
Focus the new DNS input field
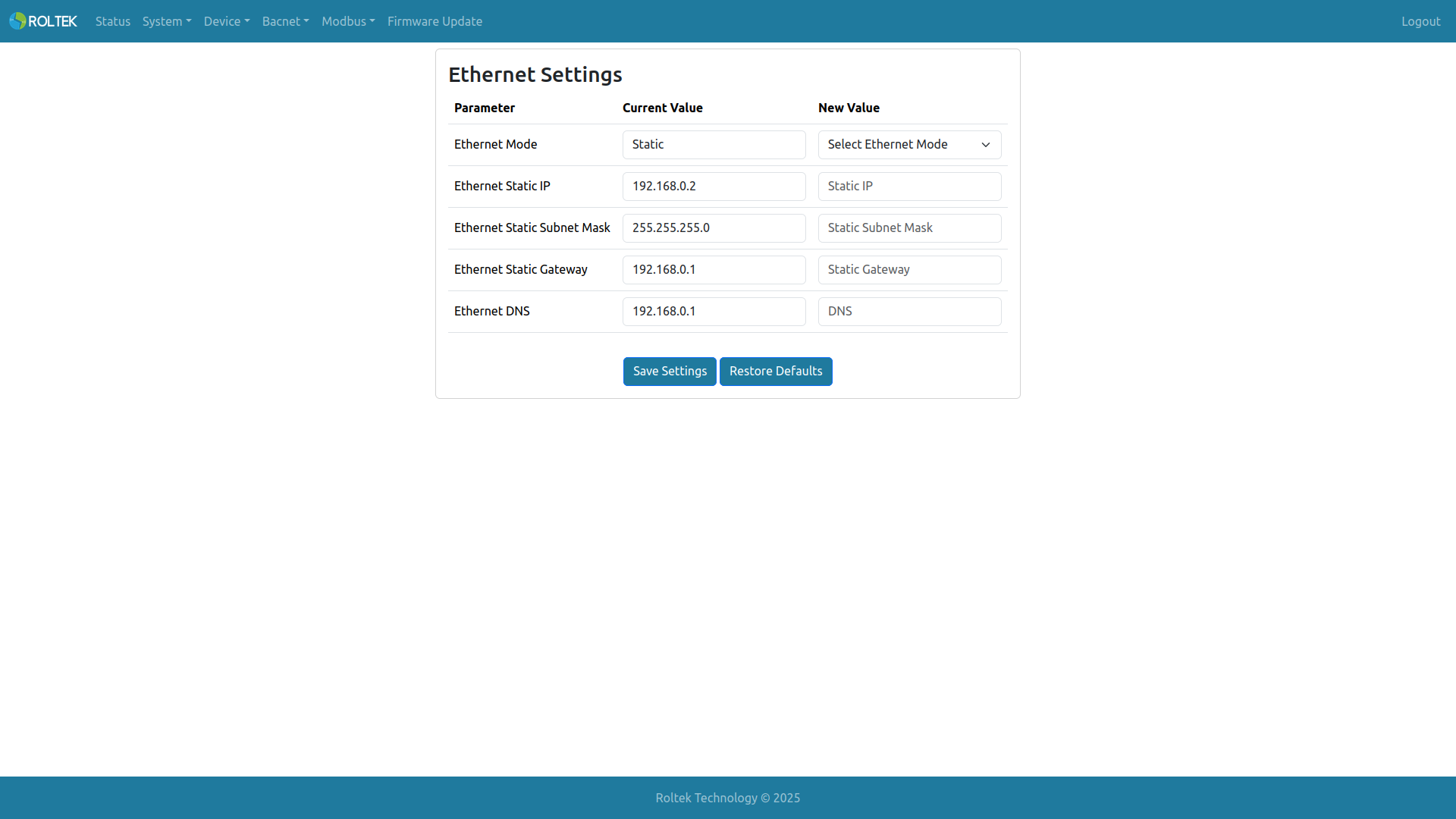coord(909,312)
